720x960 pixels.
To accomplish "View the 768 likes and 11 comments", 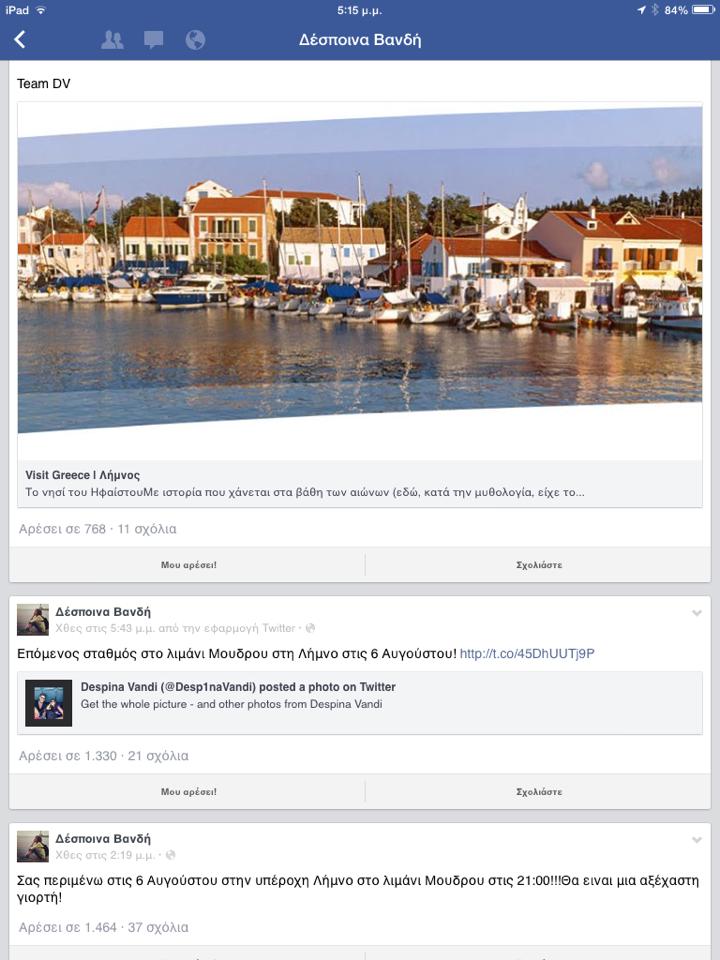I will [x=97, y=529].
